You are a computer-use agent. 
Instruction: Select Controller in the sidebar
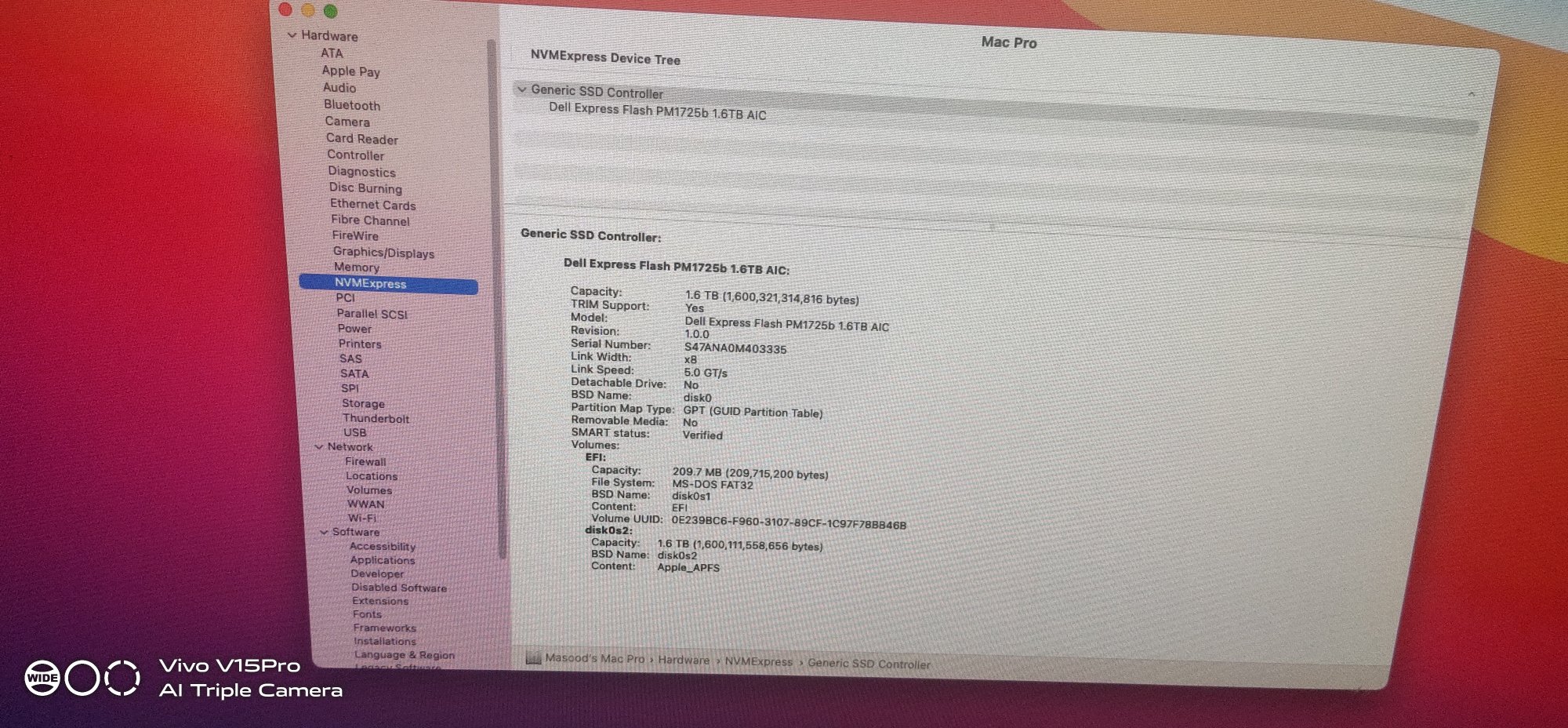click(356, 155)
